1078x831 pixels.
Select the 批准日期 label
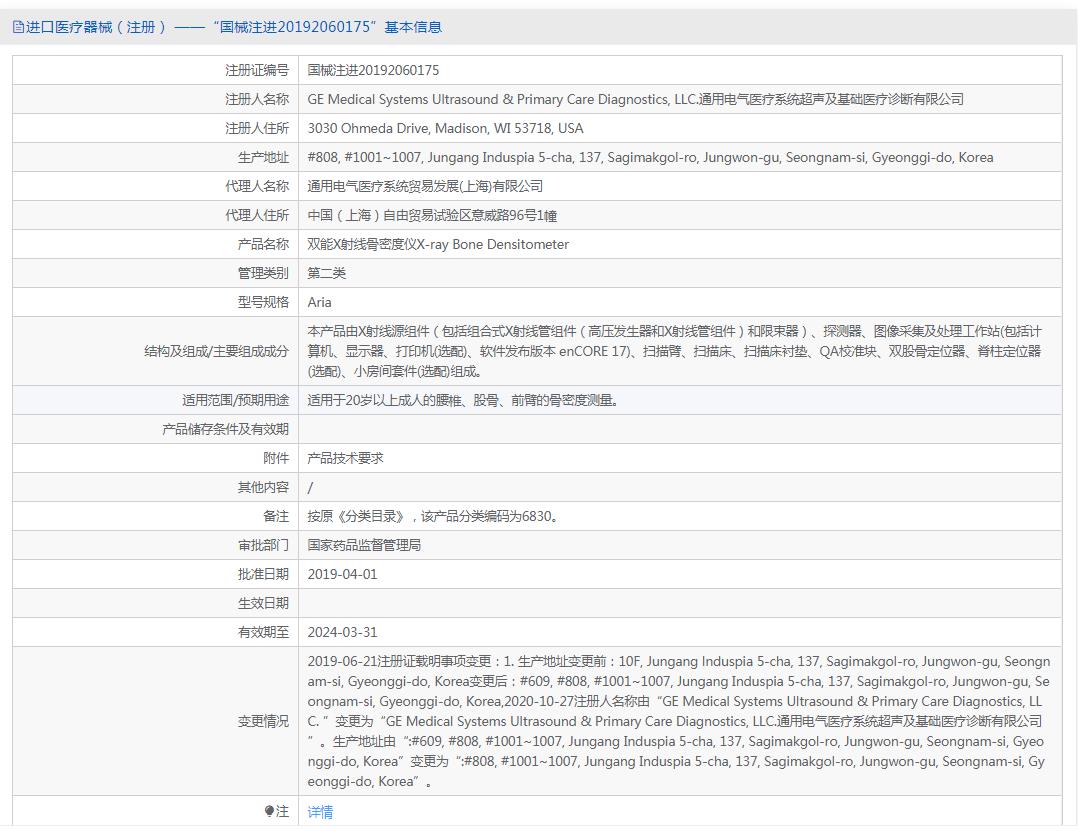263,574
